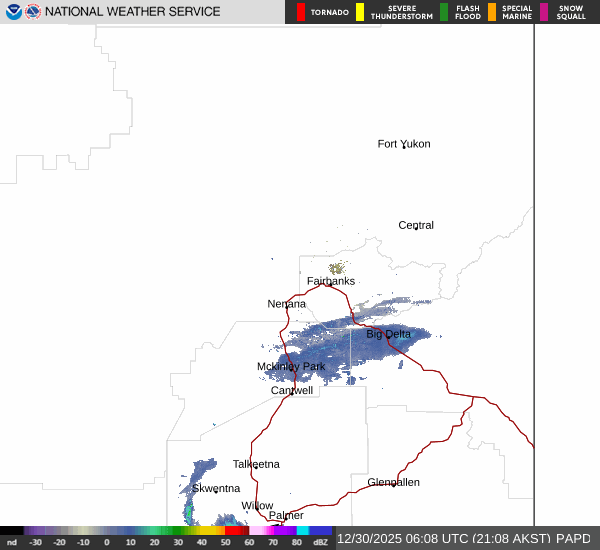Screen dimensions: 600x550
Task: Pick the magenta Snow Squall swatch
Action: pyautogui.click(x=543, y=12)
